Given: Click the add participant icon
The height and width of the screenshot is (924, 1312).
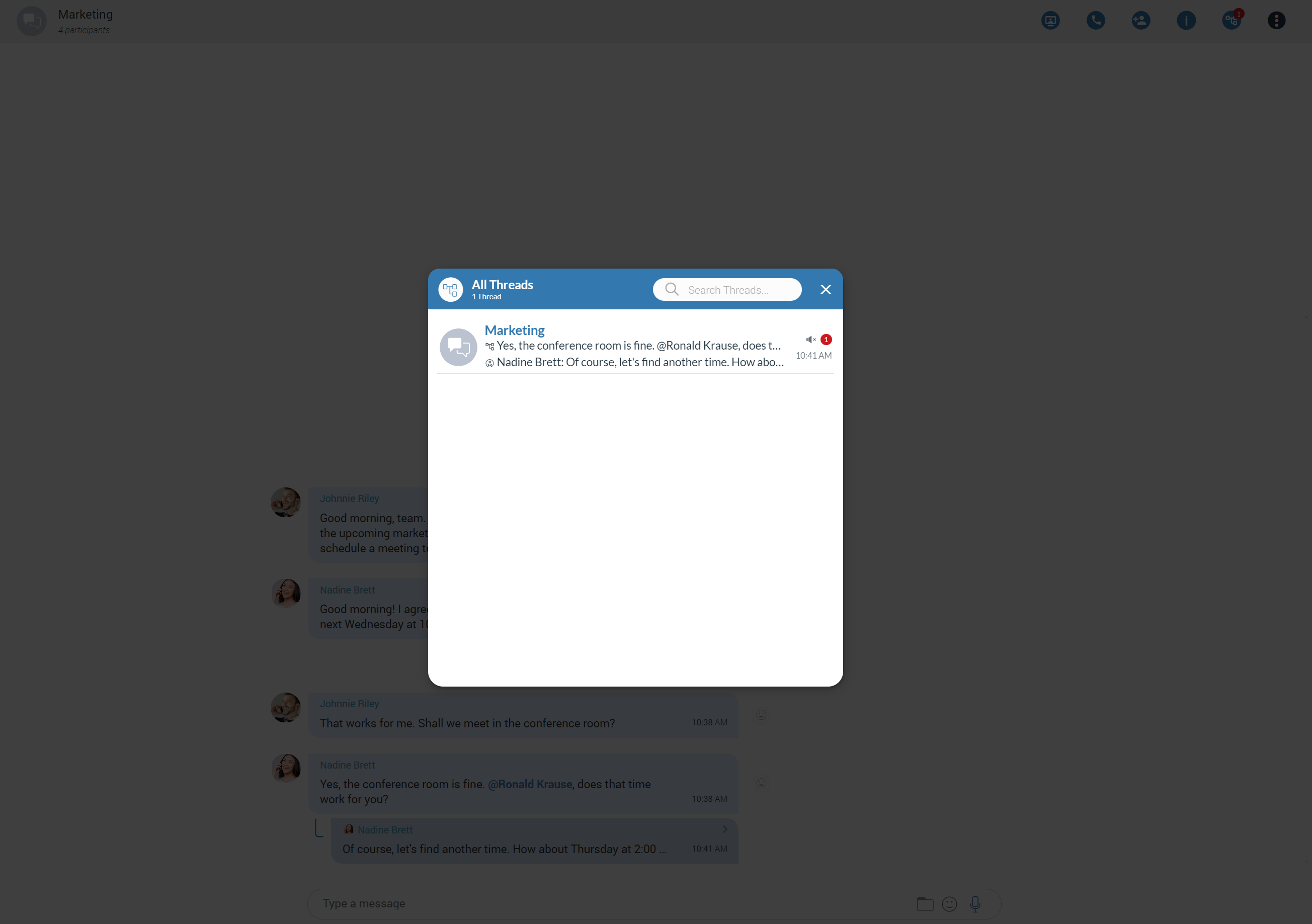Looking at the screenshot, I should (1140, 21).
